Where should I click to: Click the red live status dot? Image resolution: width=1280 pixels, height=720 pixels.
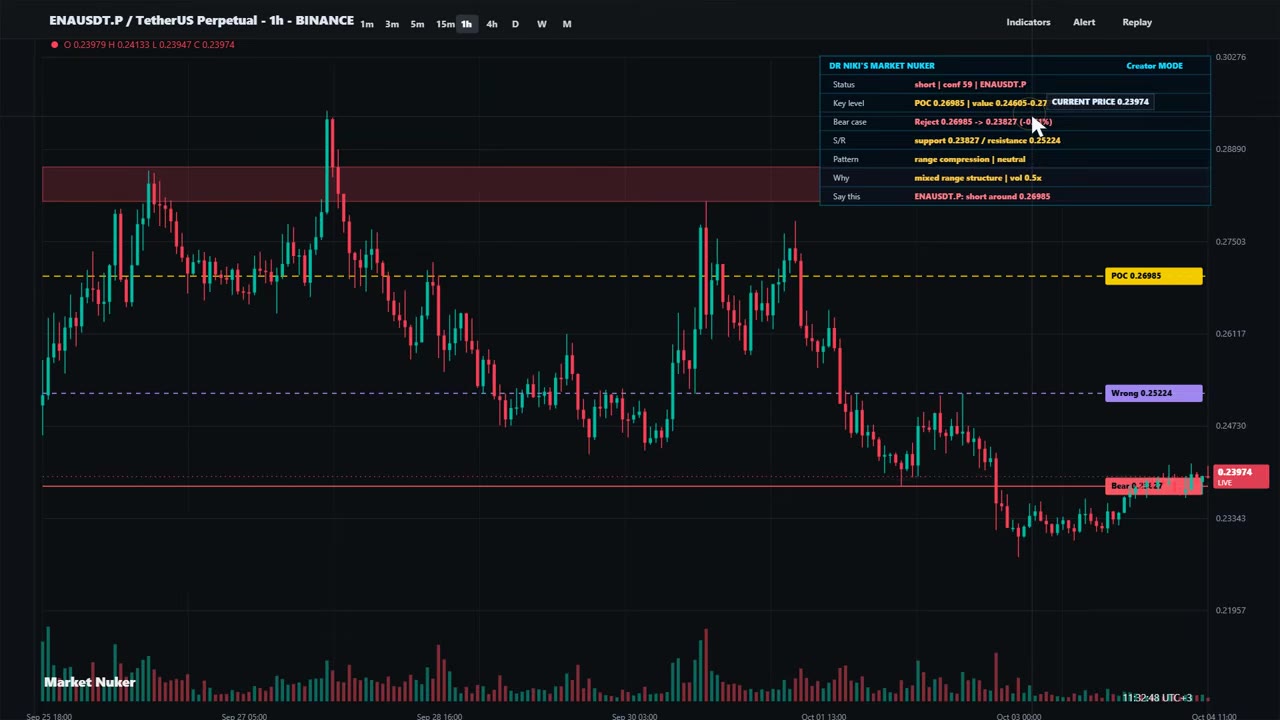[54, 44]
